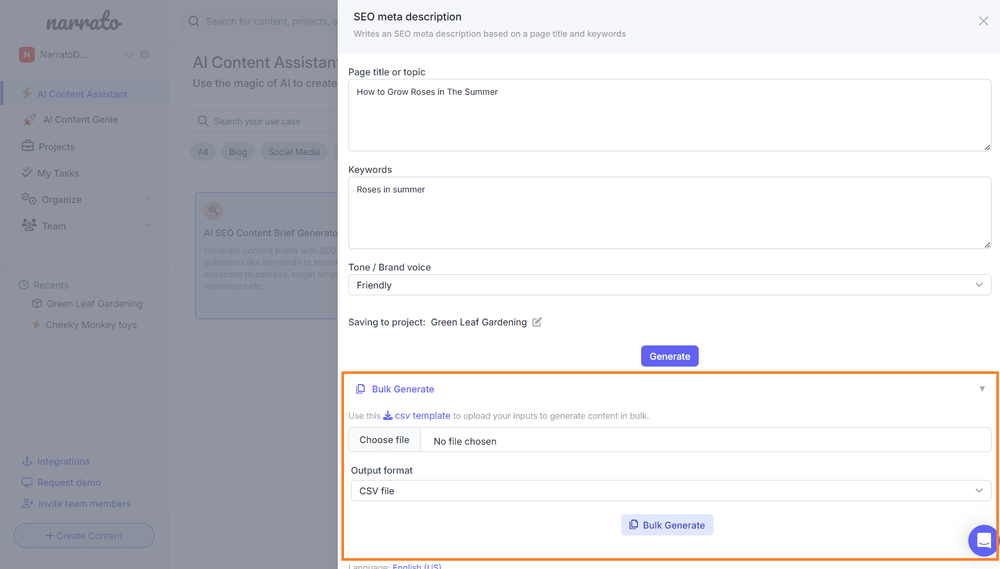Select the Social Media filter chip

point(294,152)
